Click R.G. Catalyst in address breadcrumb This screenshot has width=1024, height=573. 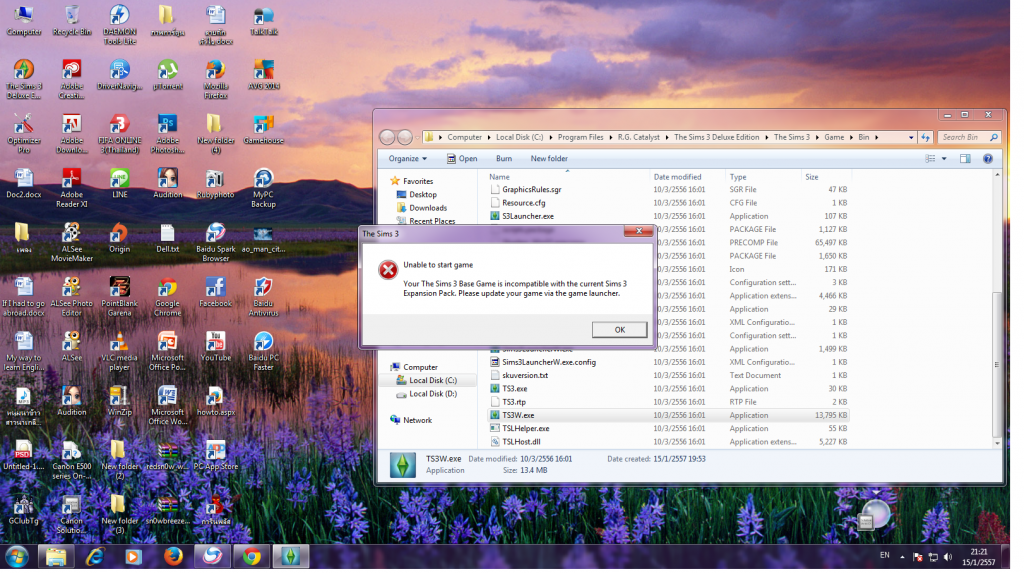pyautogui.click(x=638, y=138)
